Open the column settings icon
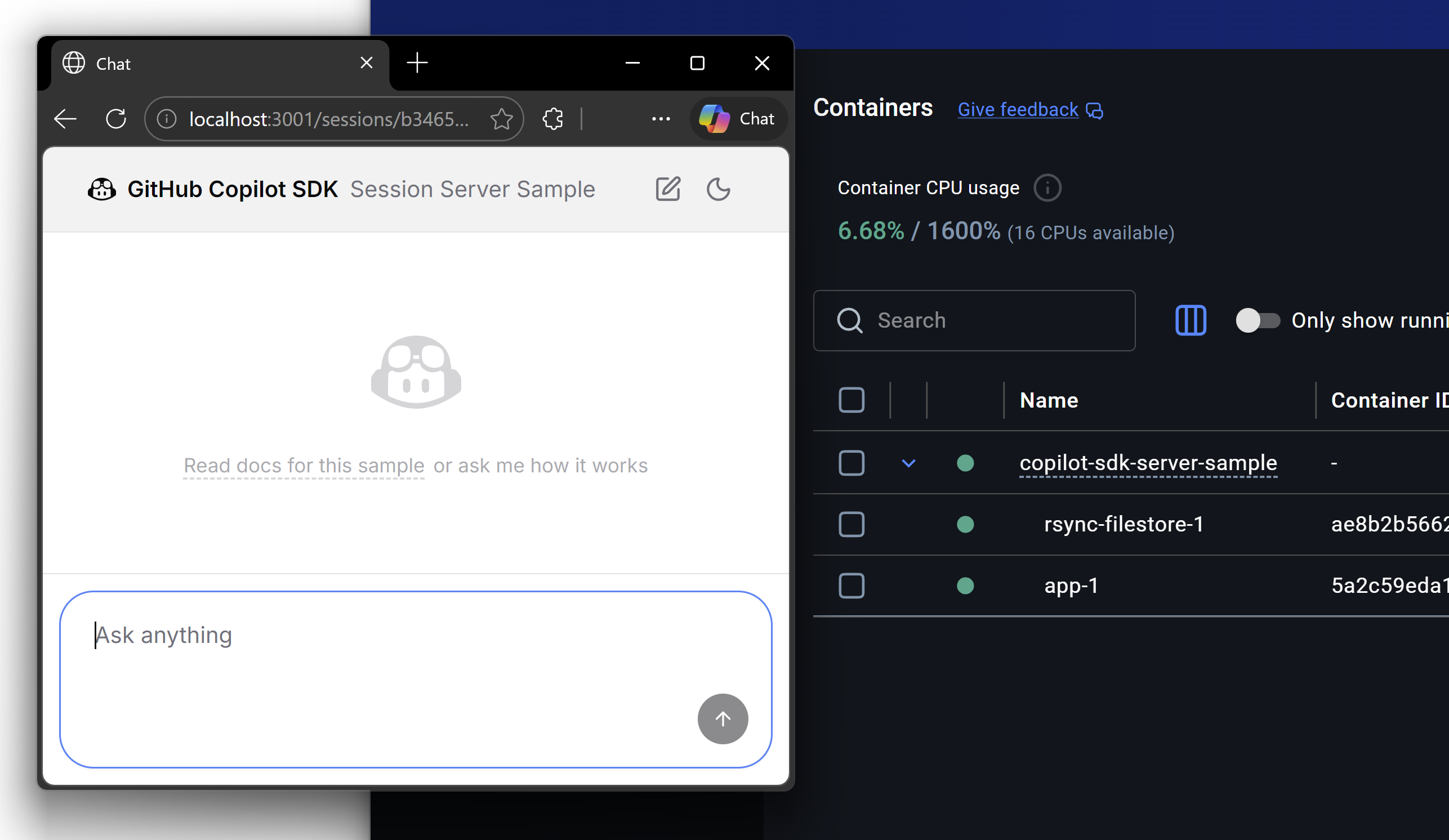The width and height of the screenshot is (1449, 840). point(1191,320)
